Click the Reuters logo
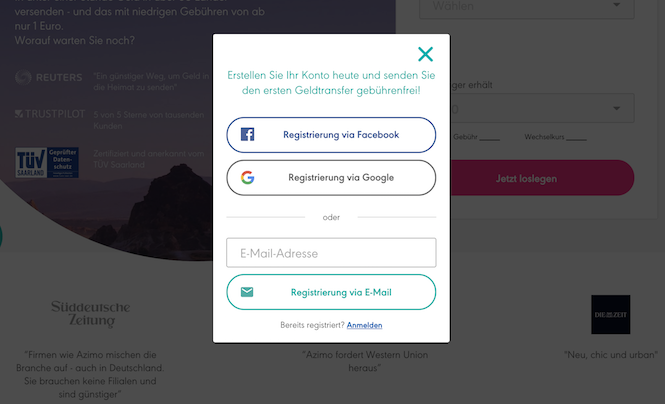Viewport: 665px width, 404px height. pos(49,78)
